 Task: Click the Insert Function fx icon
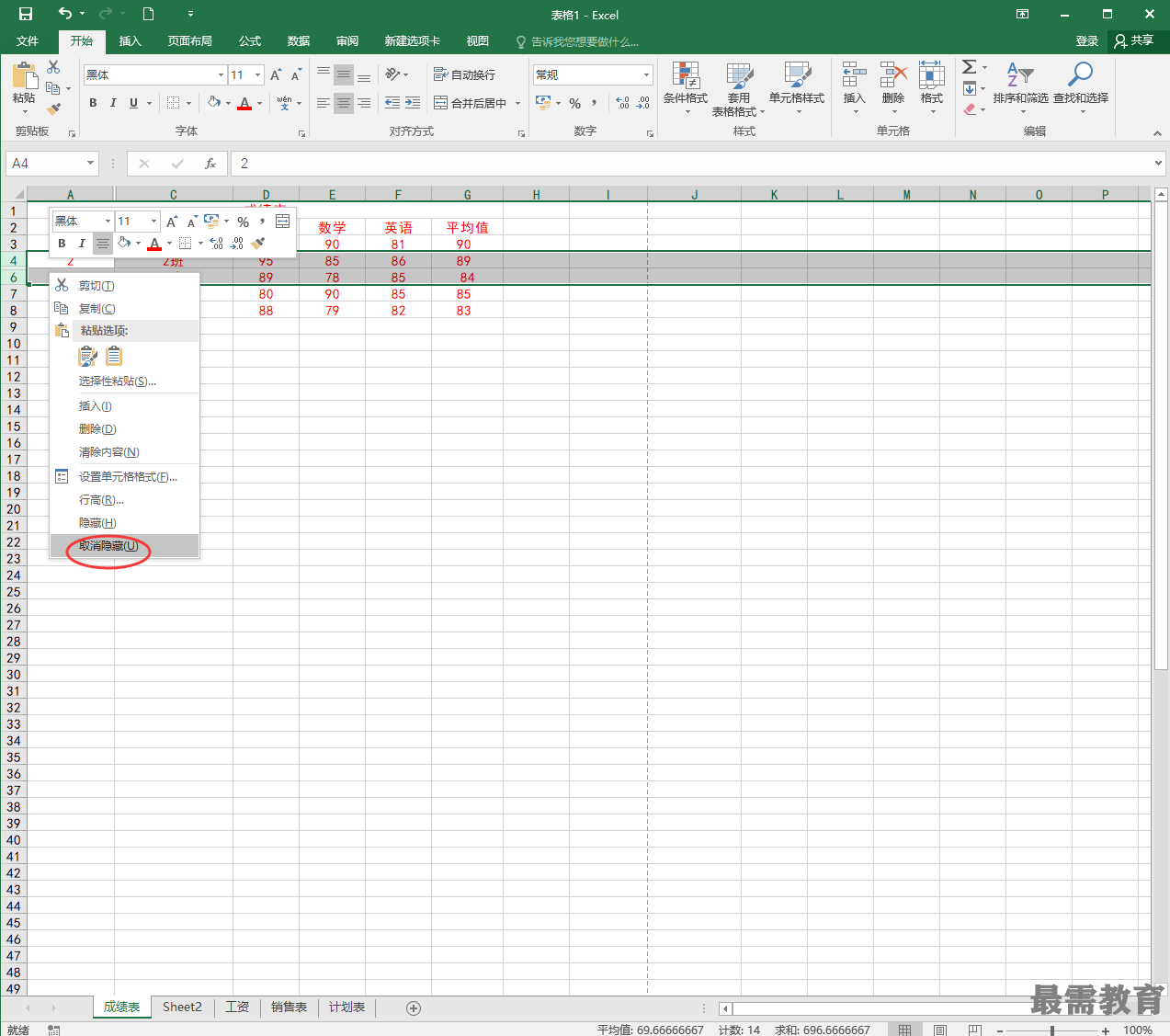(x=210, y=164)
